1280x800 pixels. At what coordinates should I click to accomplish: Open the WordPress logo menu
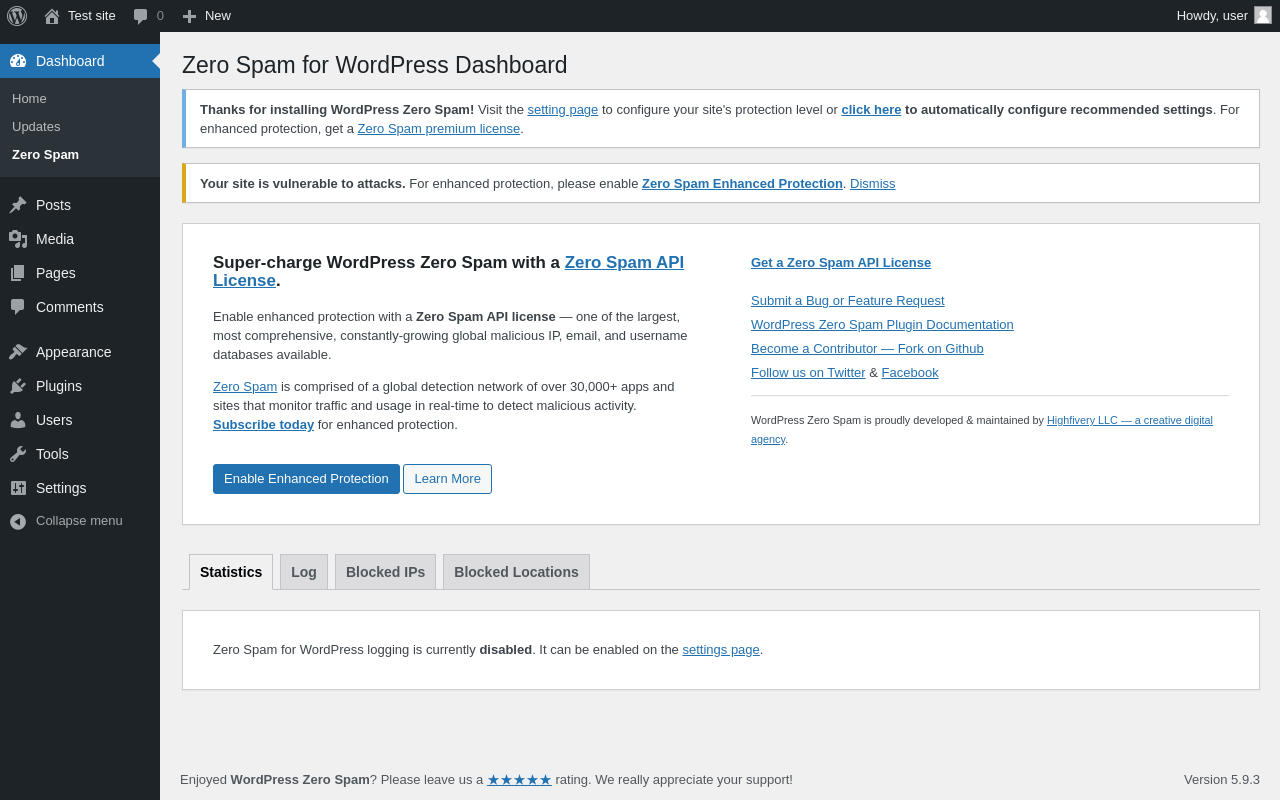[x=17, y=16]
